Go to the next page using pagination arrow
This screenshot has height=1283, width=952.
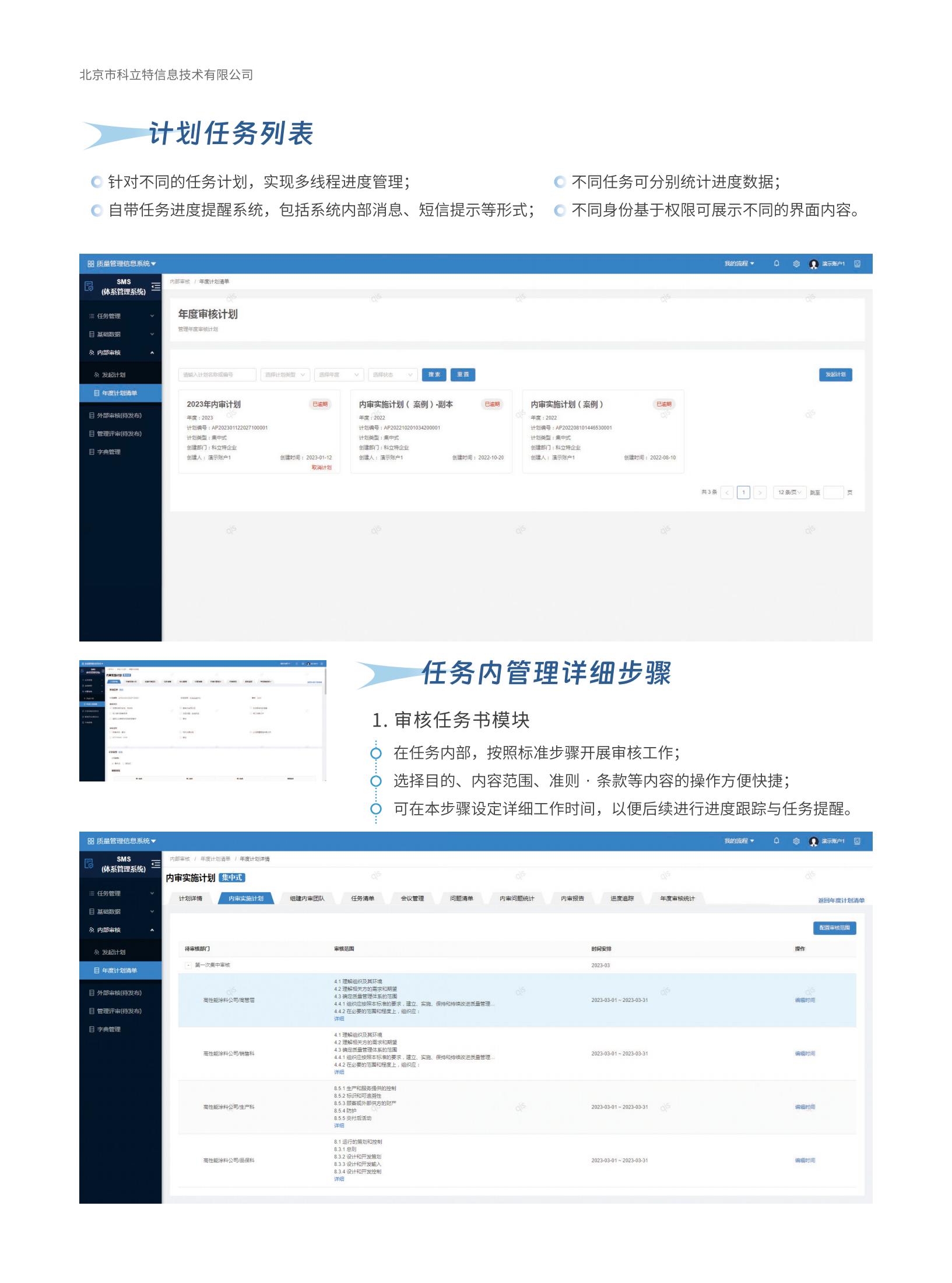point(760,493)
